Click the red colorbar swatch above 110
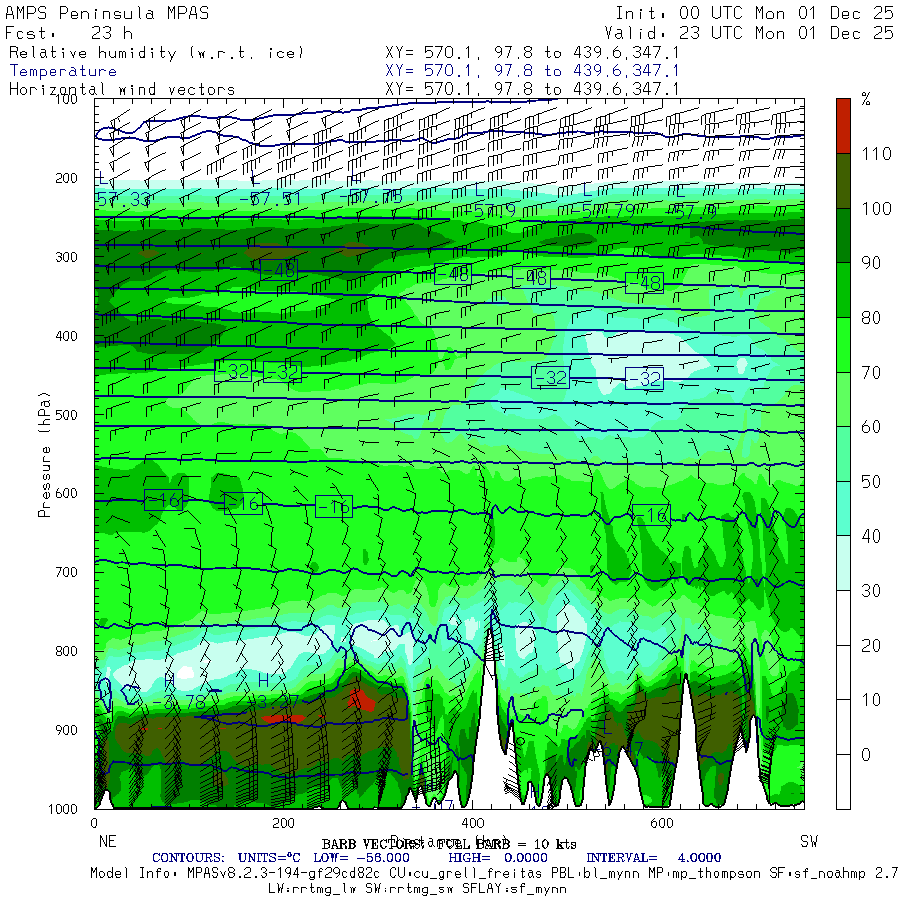Screen dimensions: 900x900 click(x=843, y=126)
